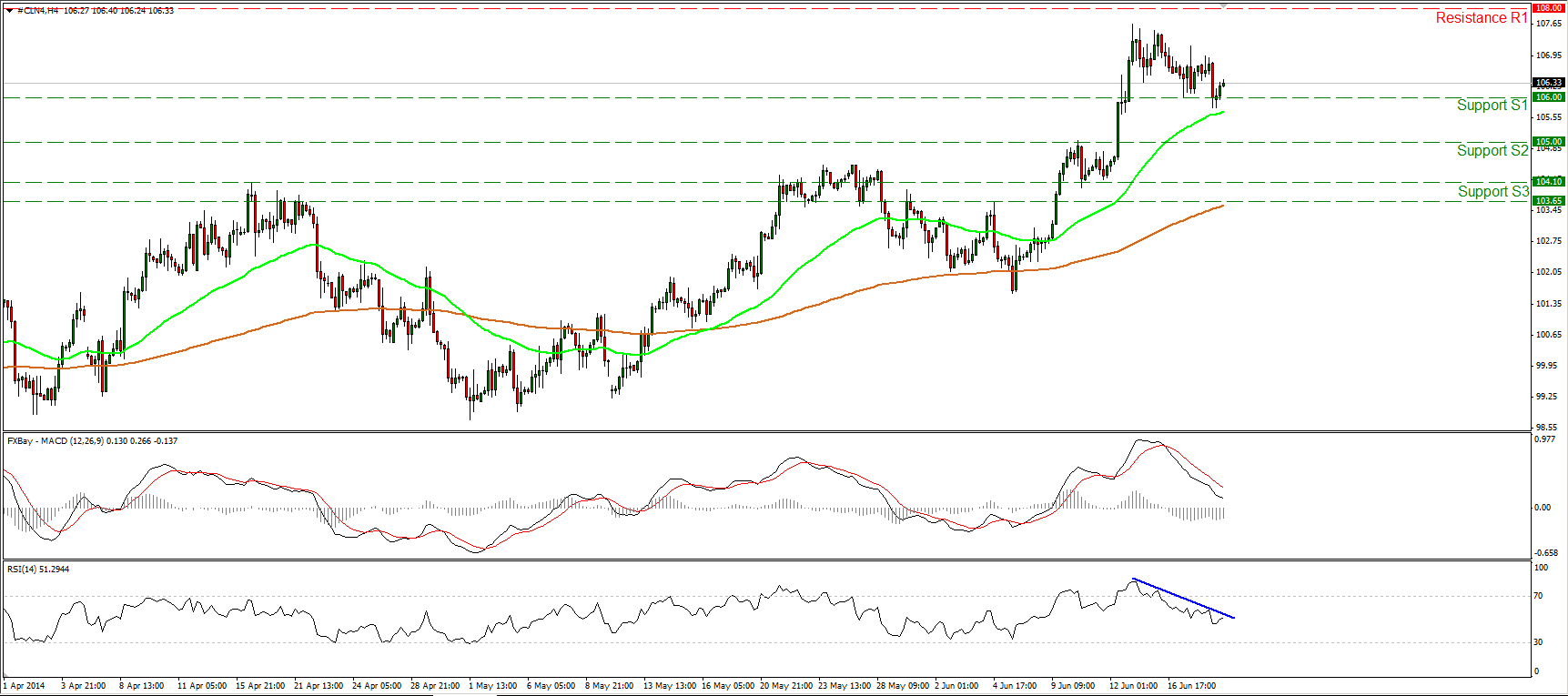Viewport: 1568px width, 696px height.
Task: Click the 107.65 price scale value
Action: tap(1549, 24)
